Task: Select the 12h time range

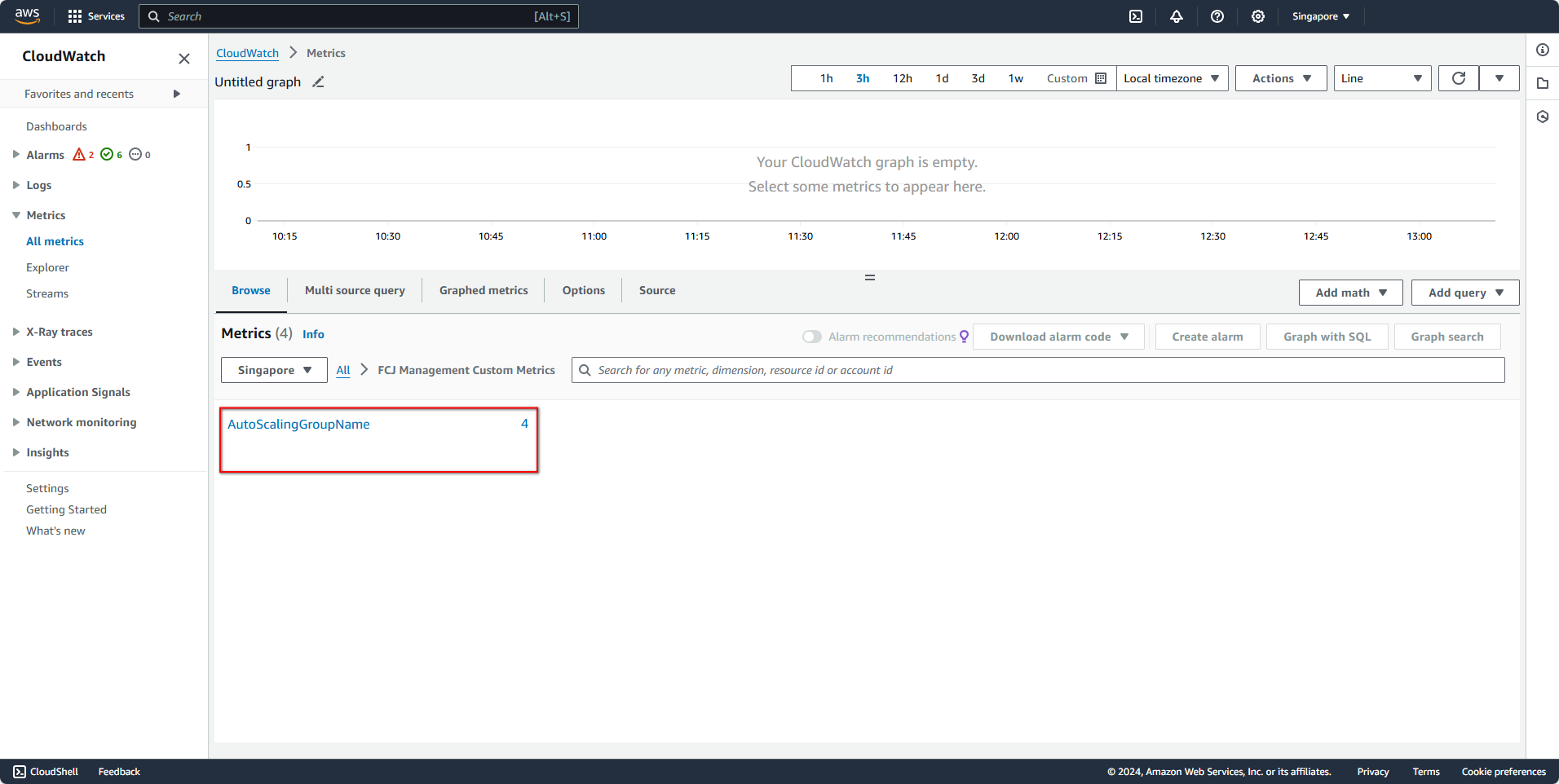Action: [x=902, y=78]
